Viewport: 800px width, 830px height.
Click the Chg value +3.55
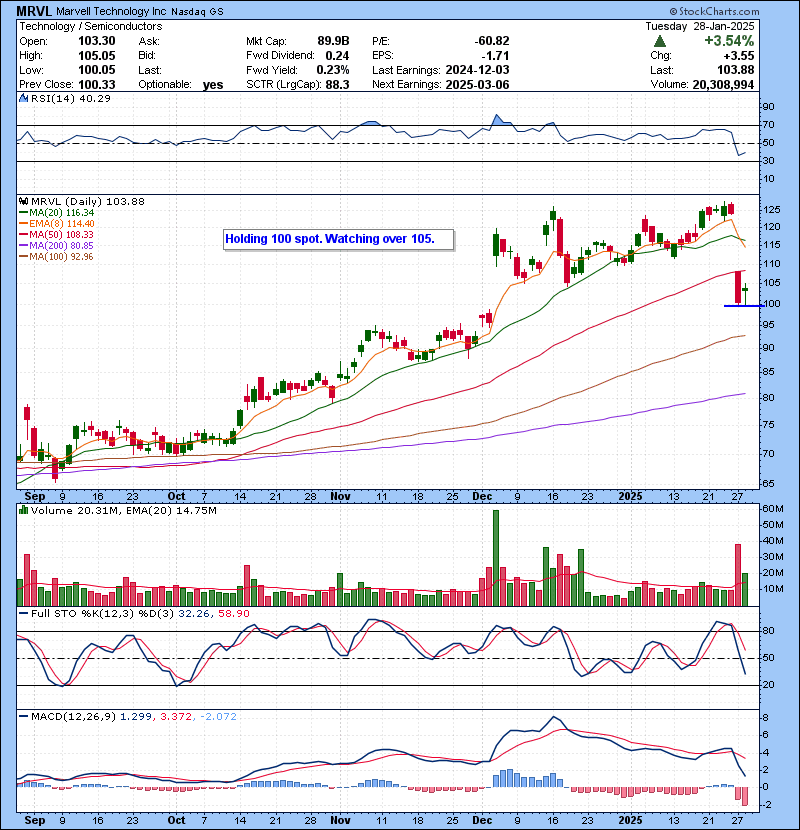pyautogui.click(x=740, y=56)
